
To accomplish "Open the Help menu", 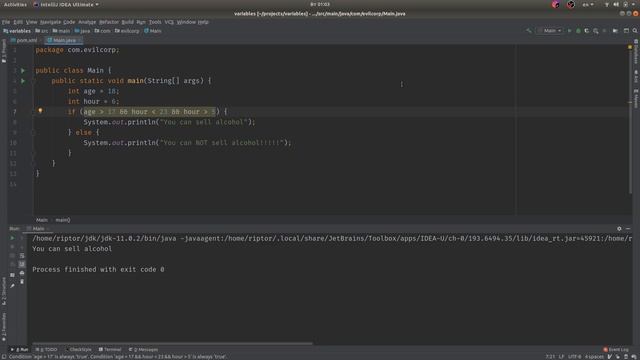I will 203,22.
